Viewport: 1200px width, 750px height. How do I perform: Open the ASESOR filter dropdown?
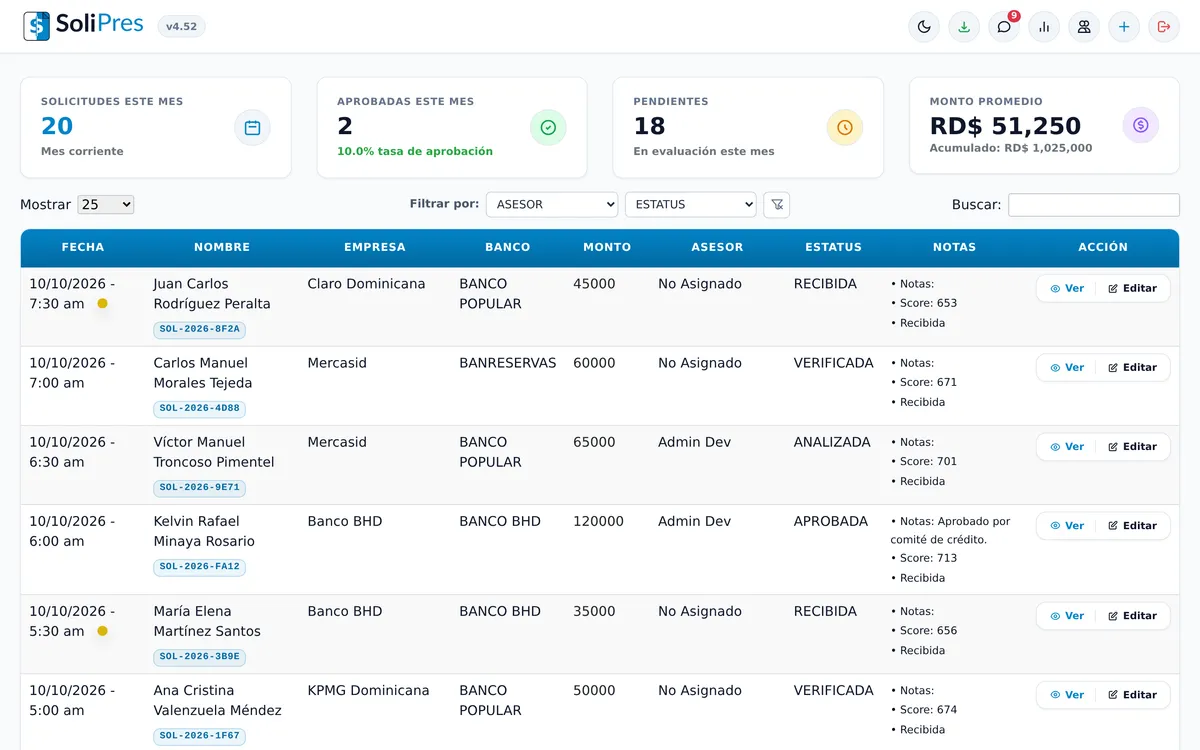pyautogui.click(x=552, y=204)
